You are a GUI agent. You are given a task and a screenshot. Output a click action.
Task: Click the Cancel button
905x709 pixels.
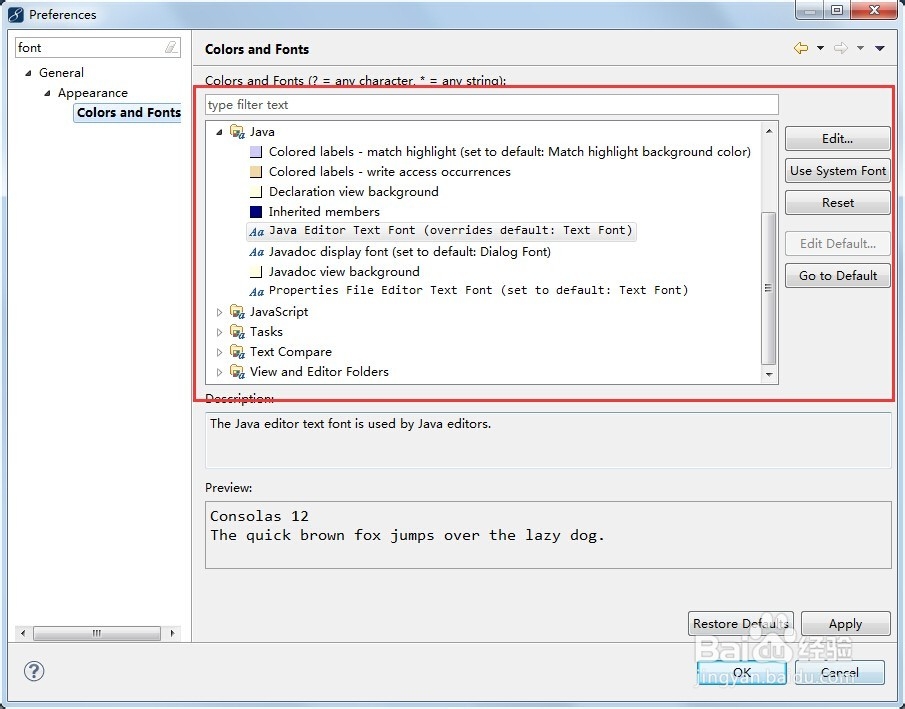point(840,673)
